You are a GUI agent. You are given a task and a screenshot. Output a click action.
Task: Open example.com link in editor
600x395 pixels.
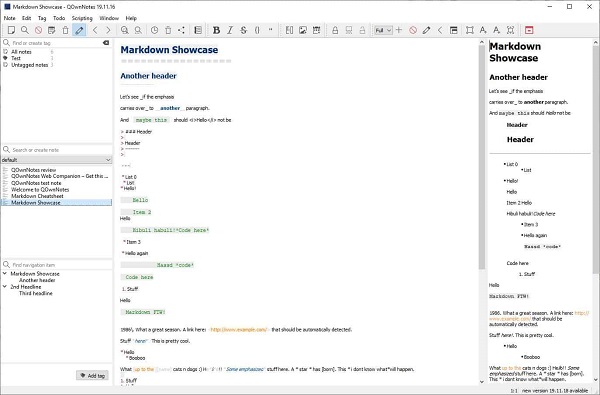(238, 330)
